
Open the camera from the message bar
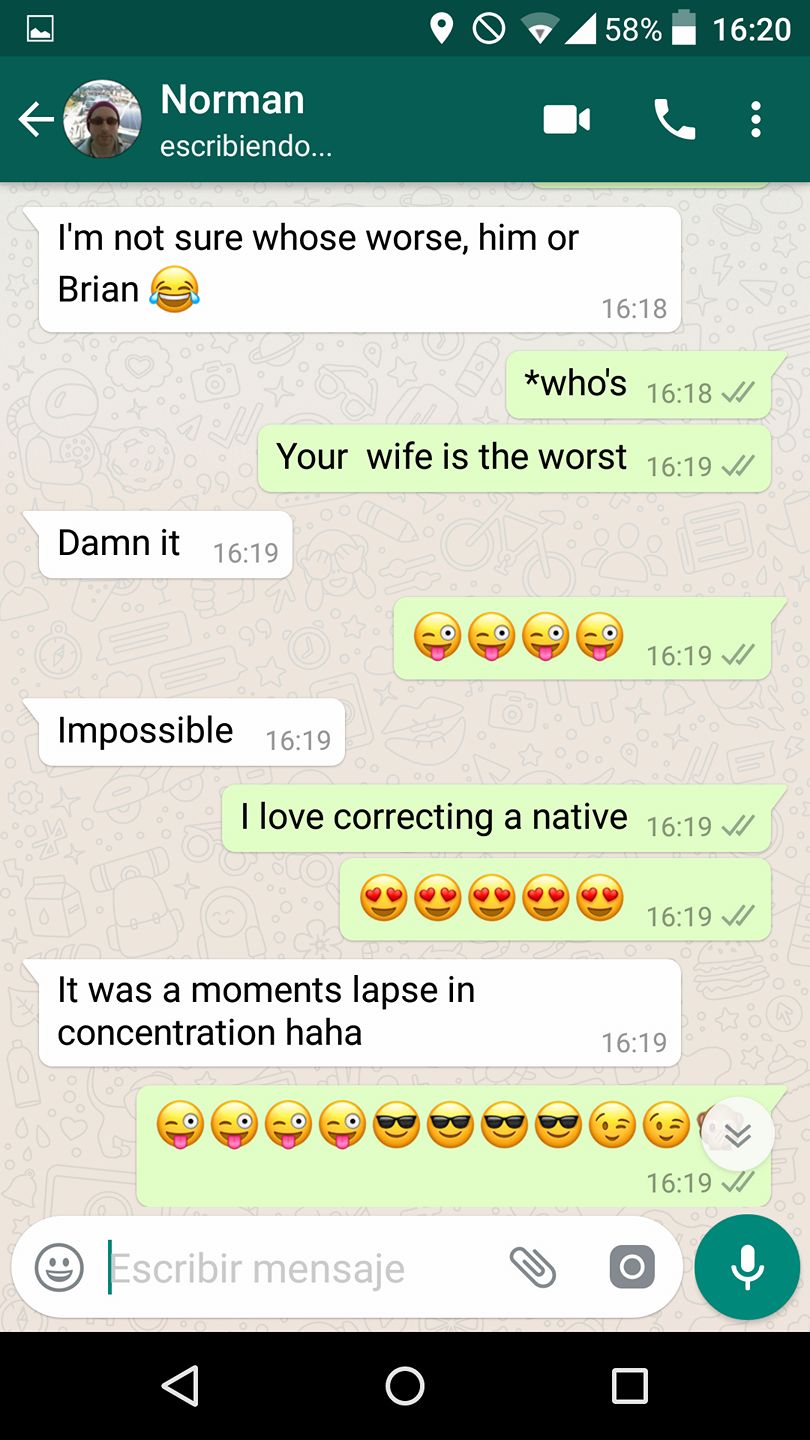click(632, 1268)
